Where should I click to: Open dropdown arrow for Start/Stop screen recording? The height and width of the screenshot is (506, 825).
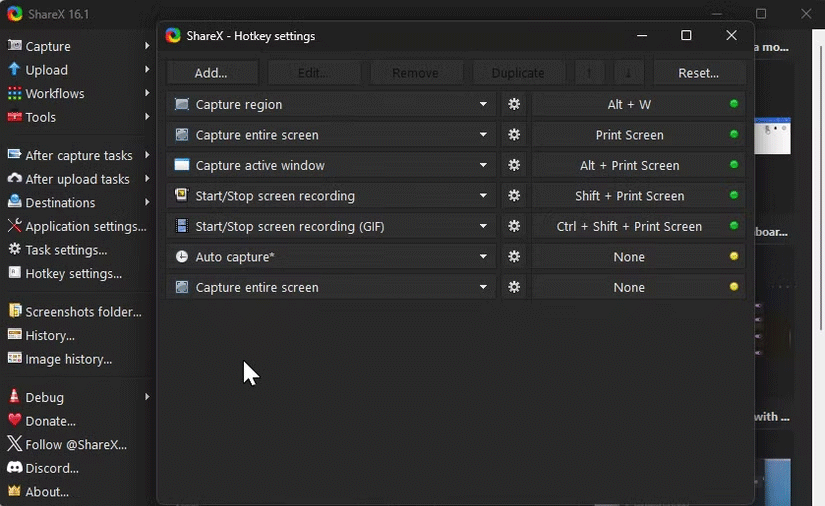point(483,196)
